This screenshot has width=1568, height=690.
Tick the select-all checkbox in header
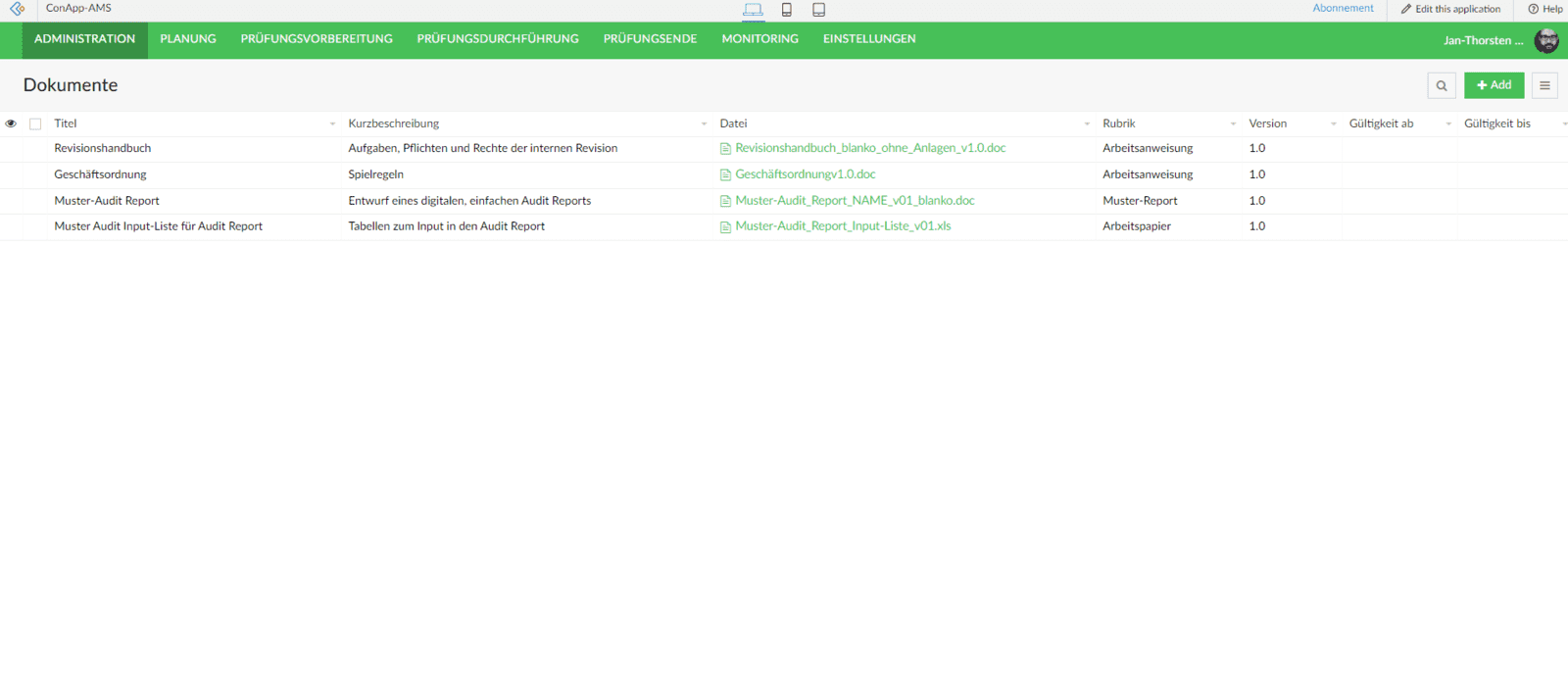tap(35, 123)
